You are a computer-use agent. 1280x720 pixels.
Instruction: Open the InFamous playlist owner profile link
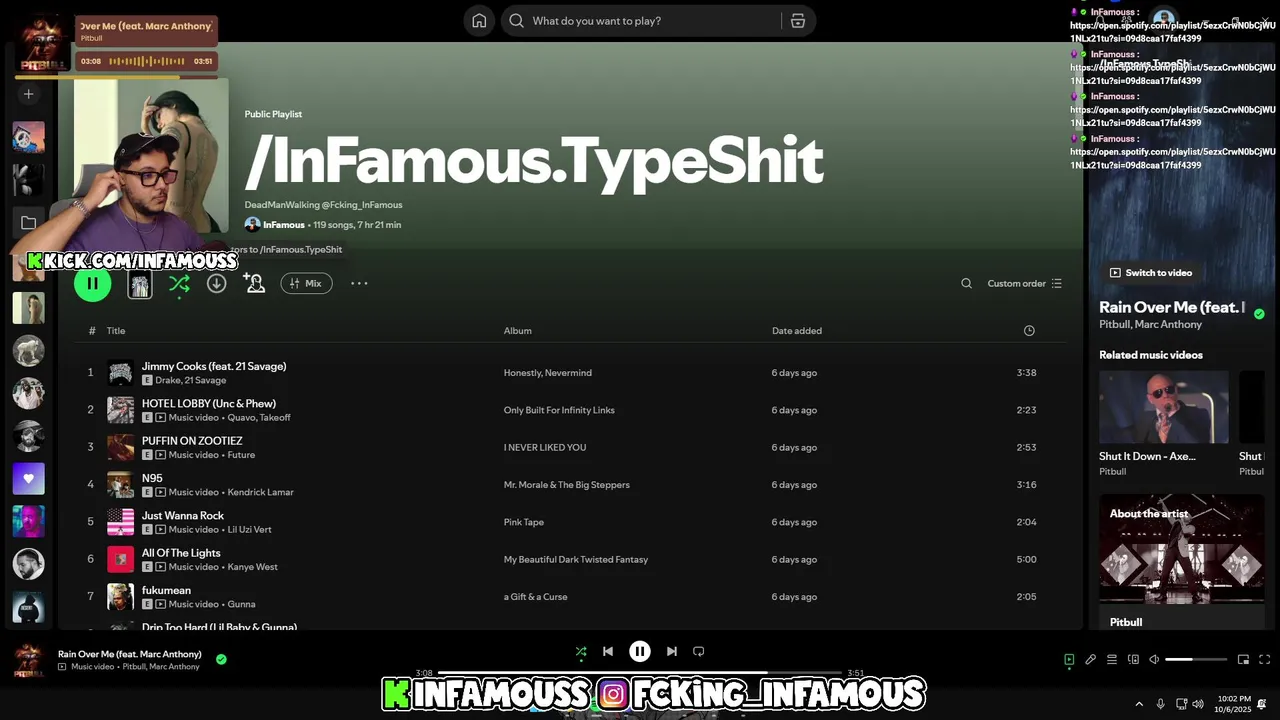click(283, 225)
